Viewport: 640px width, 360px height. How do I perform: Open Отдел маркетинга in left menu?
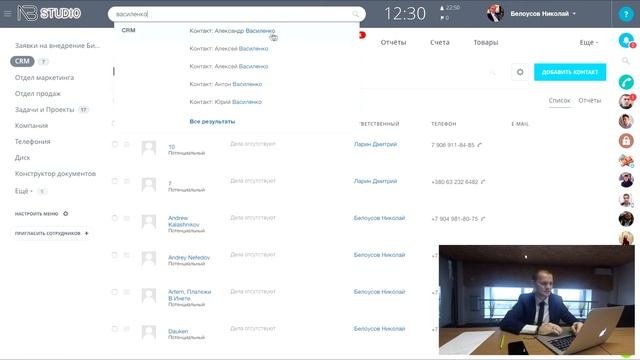[44, 78]
